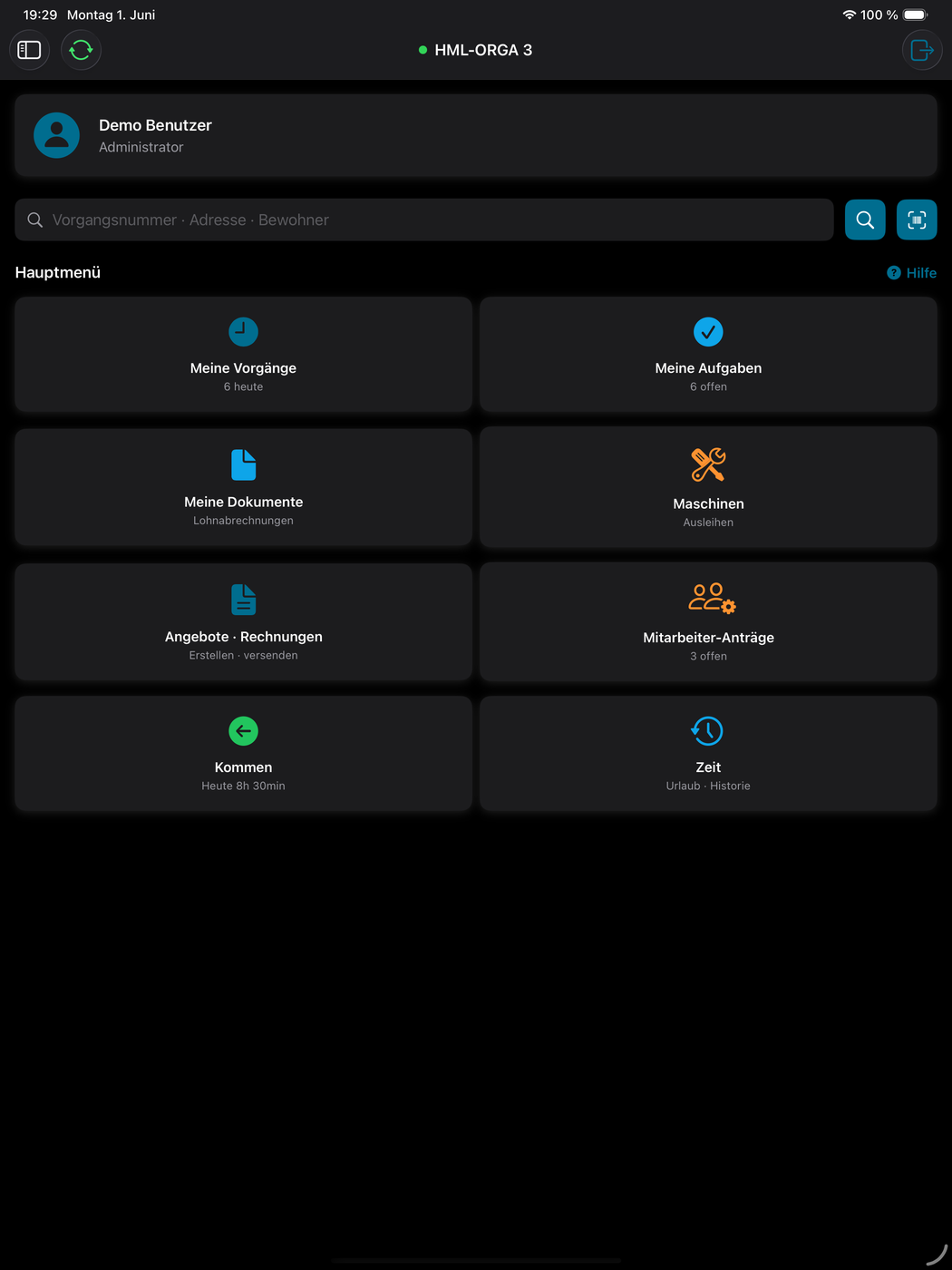
Task: Tap the blue search button
Action: [865, 220]
